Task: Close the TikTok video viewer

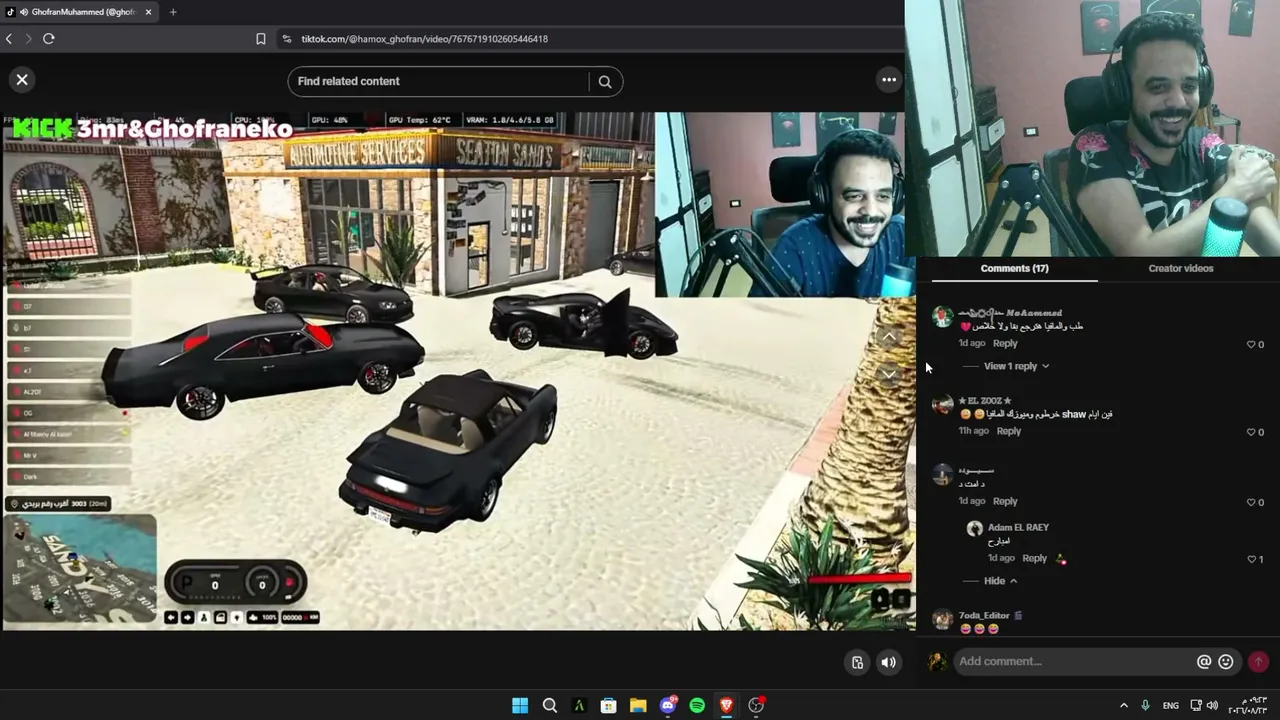Action: pos(22,80)
